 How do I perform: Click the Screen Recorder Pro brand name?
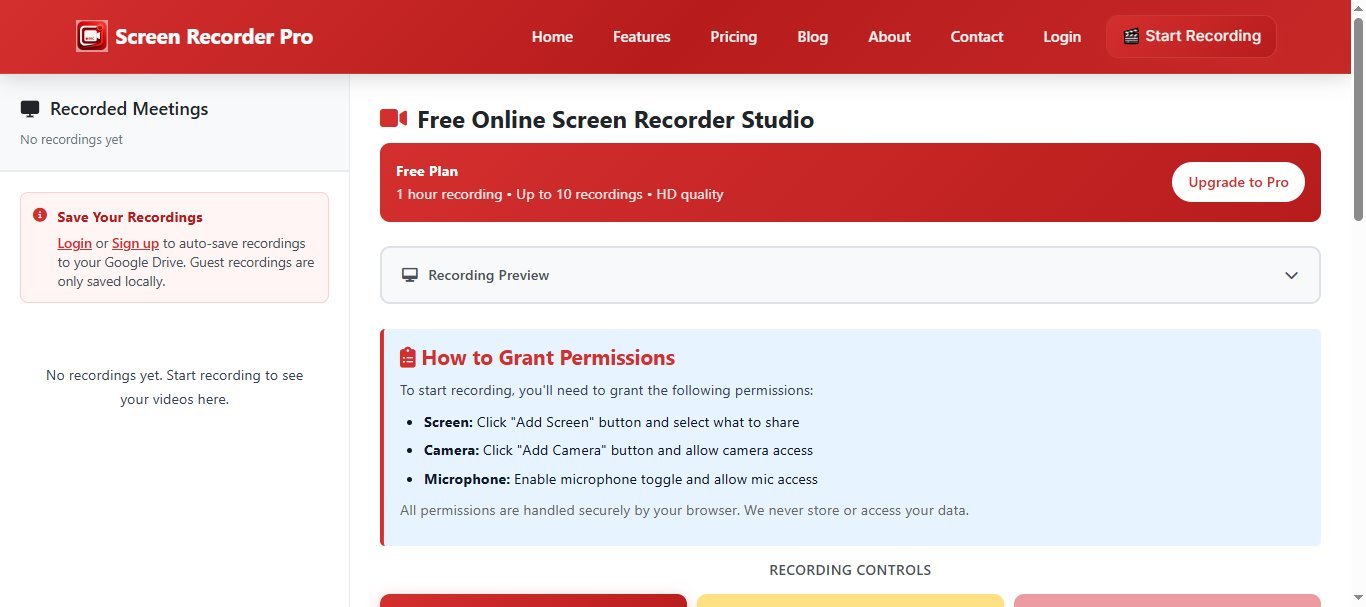click(x=214, y=37)
